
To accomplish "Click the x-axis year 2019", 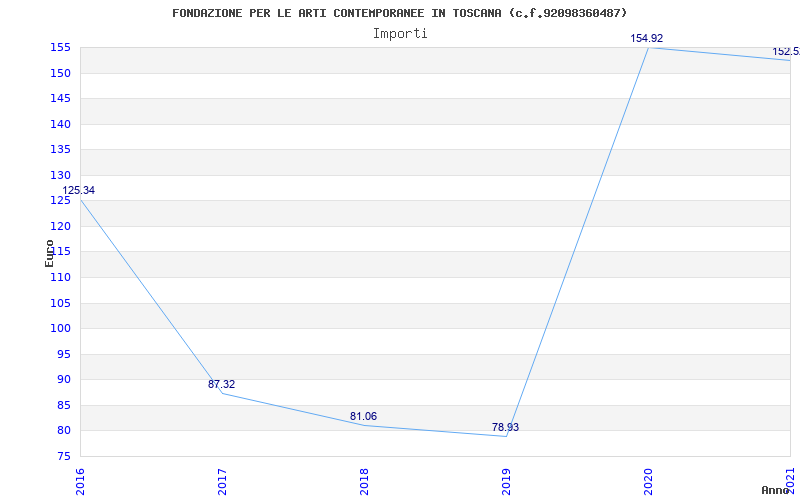I will (x=506, y=481).
